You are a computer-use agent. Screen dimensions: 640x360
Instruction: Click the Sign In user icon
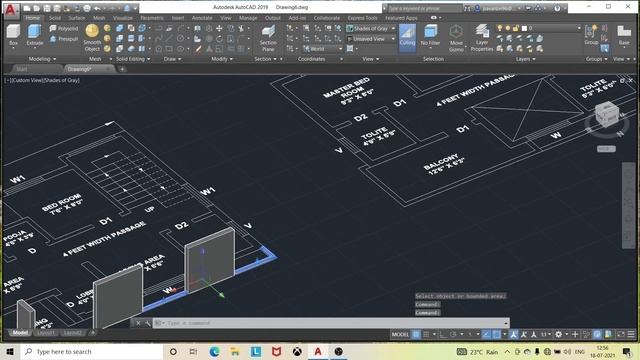[x=477, y=8]
